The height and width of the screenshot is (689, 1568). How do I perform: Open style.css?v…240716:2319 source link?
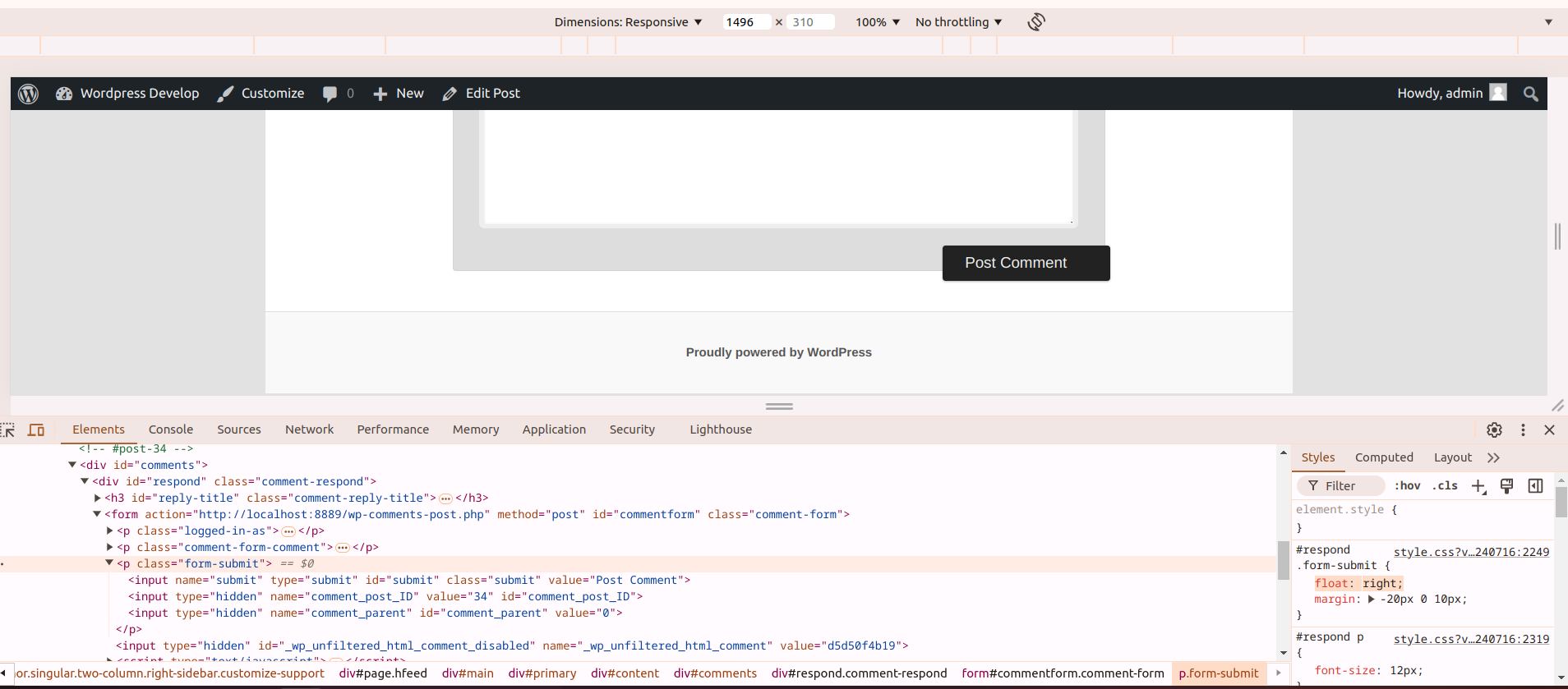pyautogui.click(x=1471, y=639)
